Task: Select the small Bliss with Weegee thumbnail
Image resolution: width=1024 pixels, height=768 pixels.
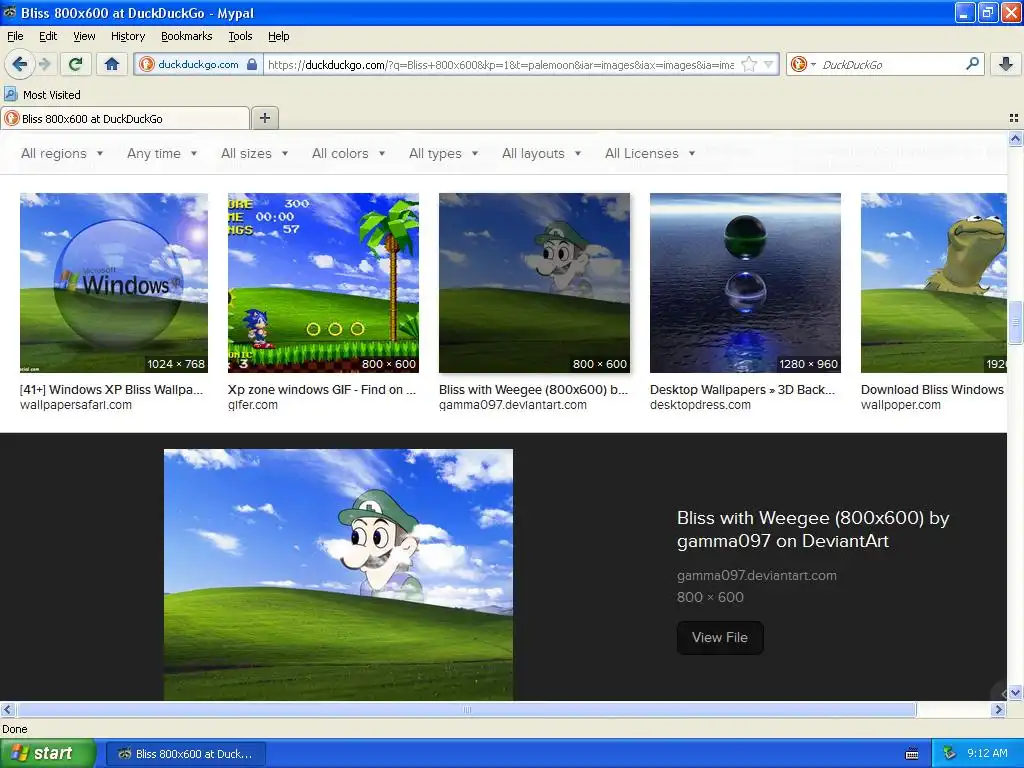Action: click(x=534, y=283)
